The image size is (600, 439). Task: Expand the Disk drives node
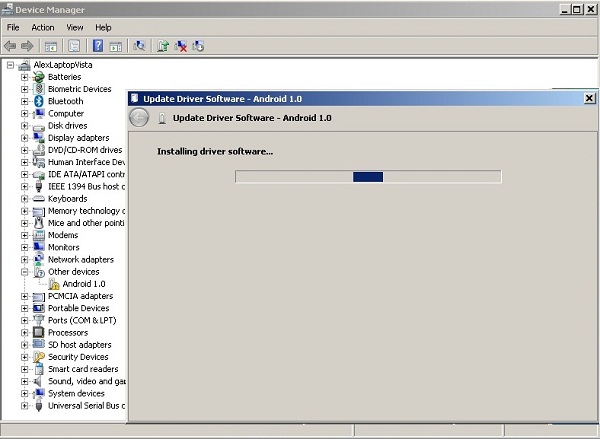[25, 126]
